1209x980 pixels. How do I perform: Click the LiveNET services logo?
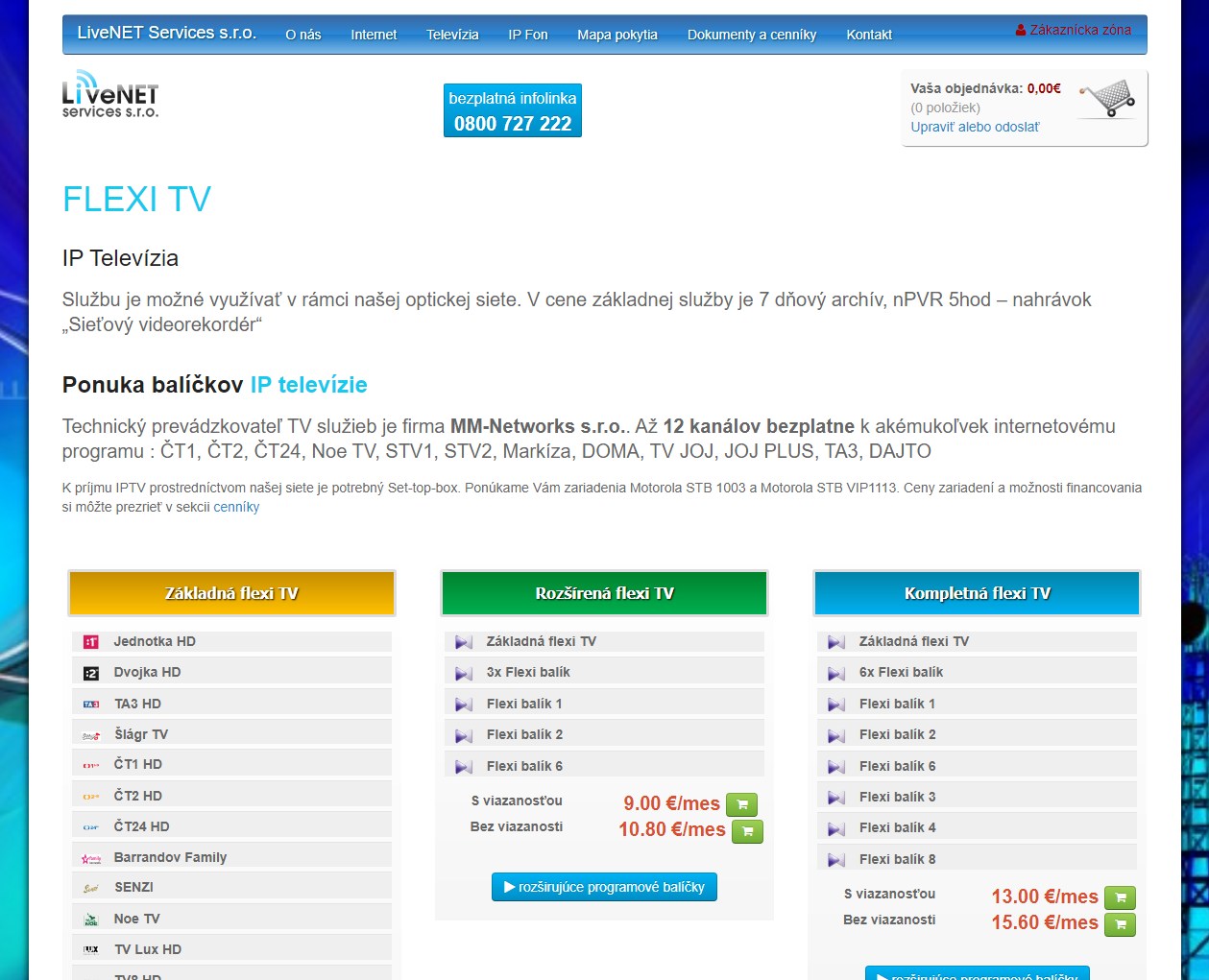point(110,94)
